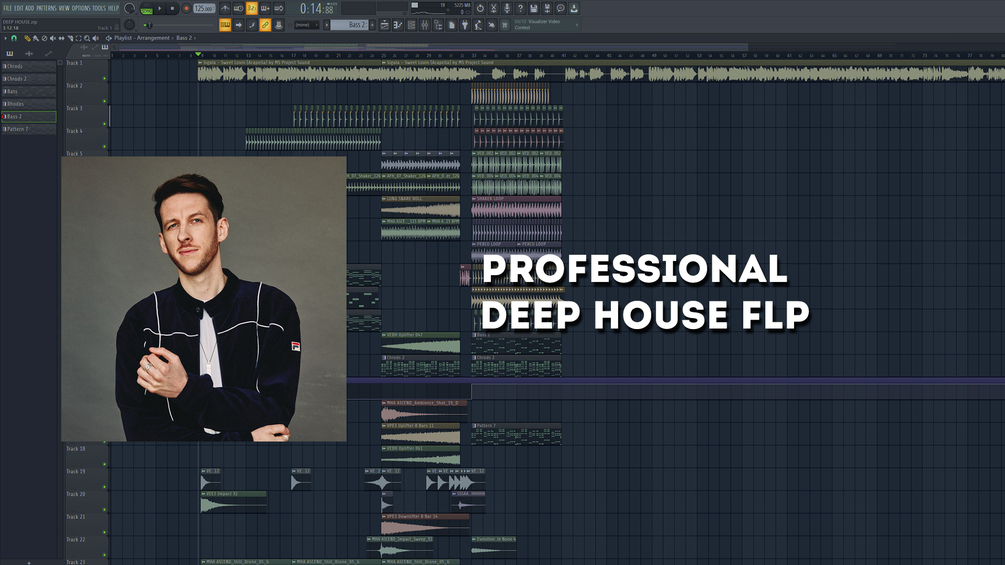Click the note/clip grouping brush button

coord(252,25)
